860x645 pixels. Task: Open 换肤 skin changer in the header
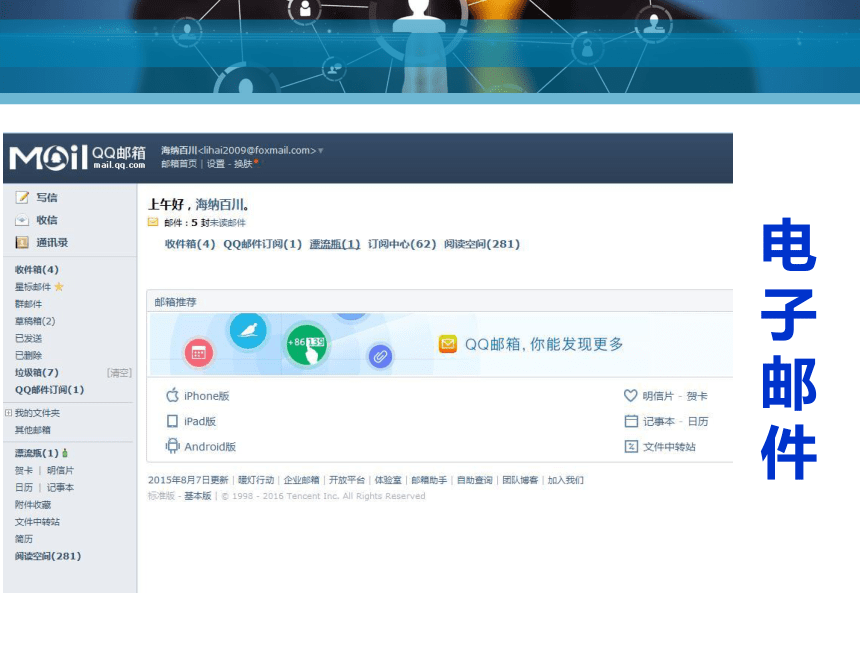click(x=243, y=163)
